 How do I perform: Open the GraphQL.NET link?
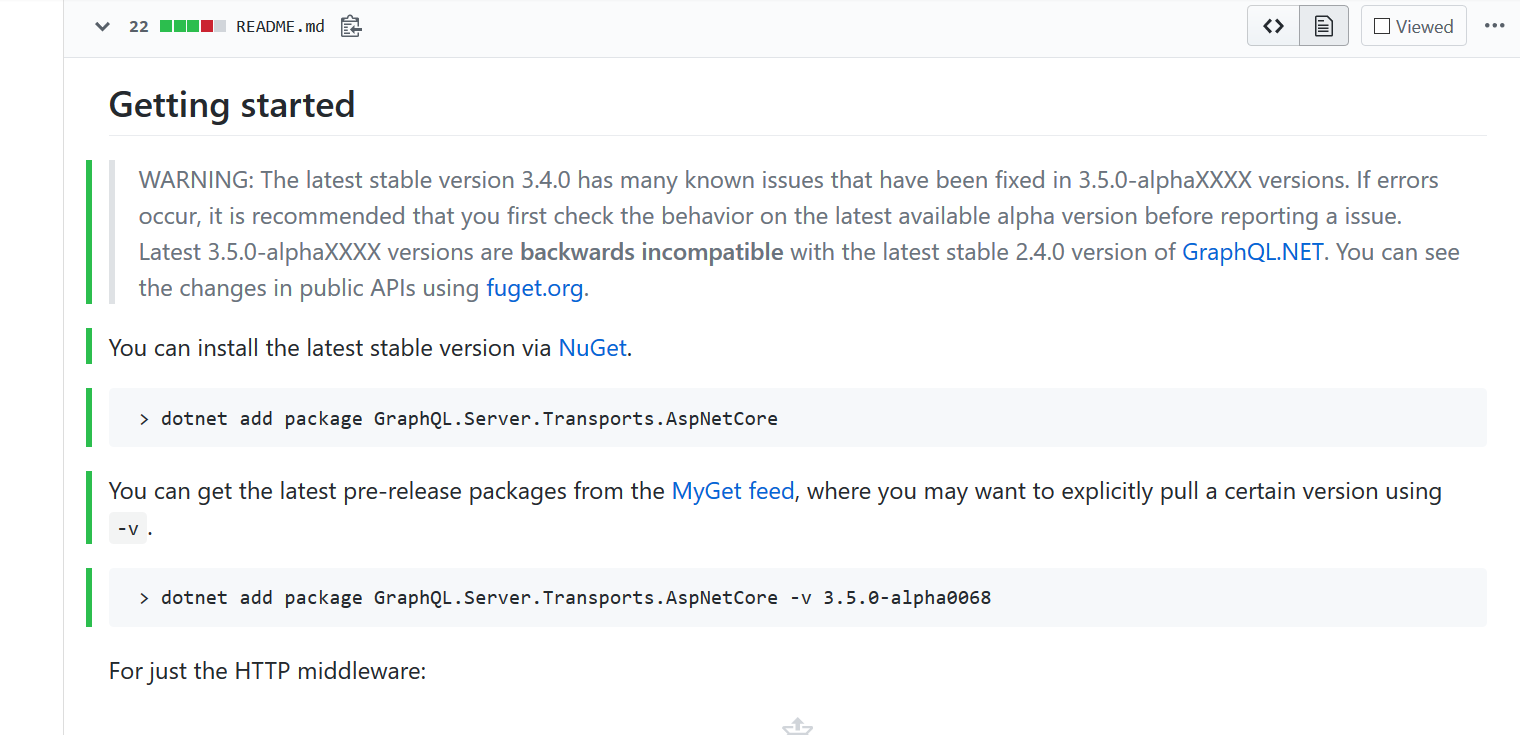(1253, 252)
